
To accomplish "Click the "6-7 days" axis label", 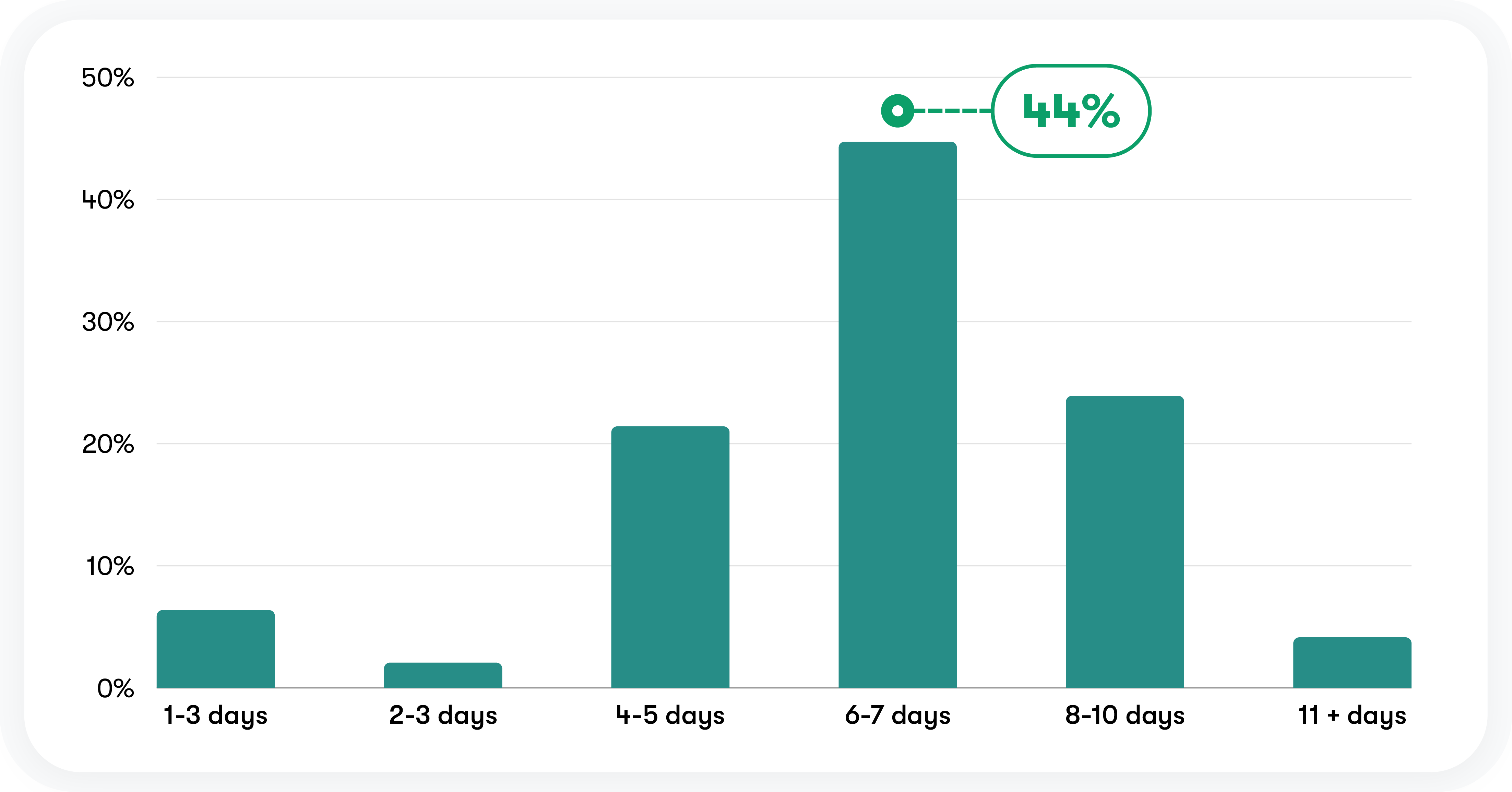I will [897, 716].
